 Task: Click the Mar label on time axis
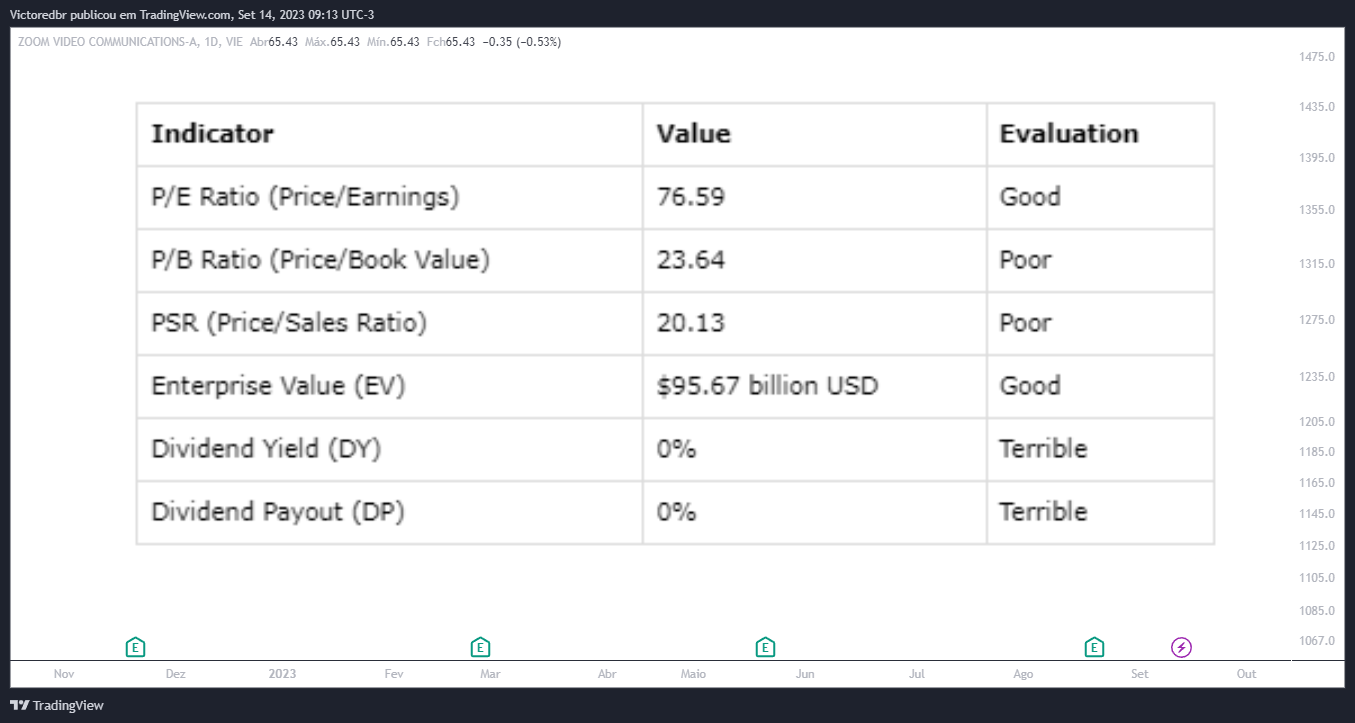pyautogui.click(x=490, y=674)
